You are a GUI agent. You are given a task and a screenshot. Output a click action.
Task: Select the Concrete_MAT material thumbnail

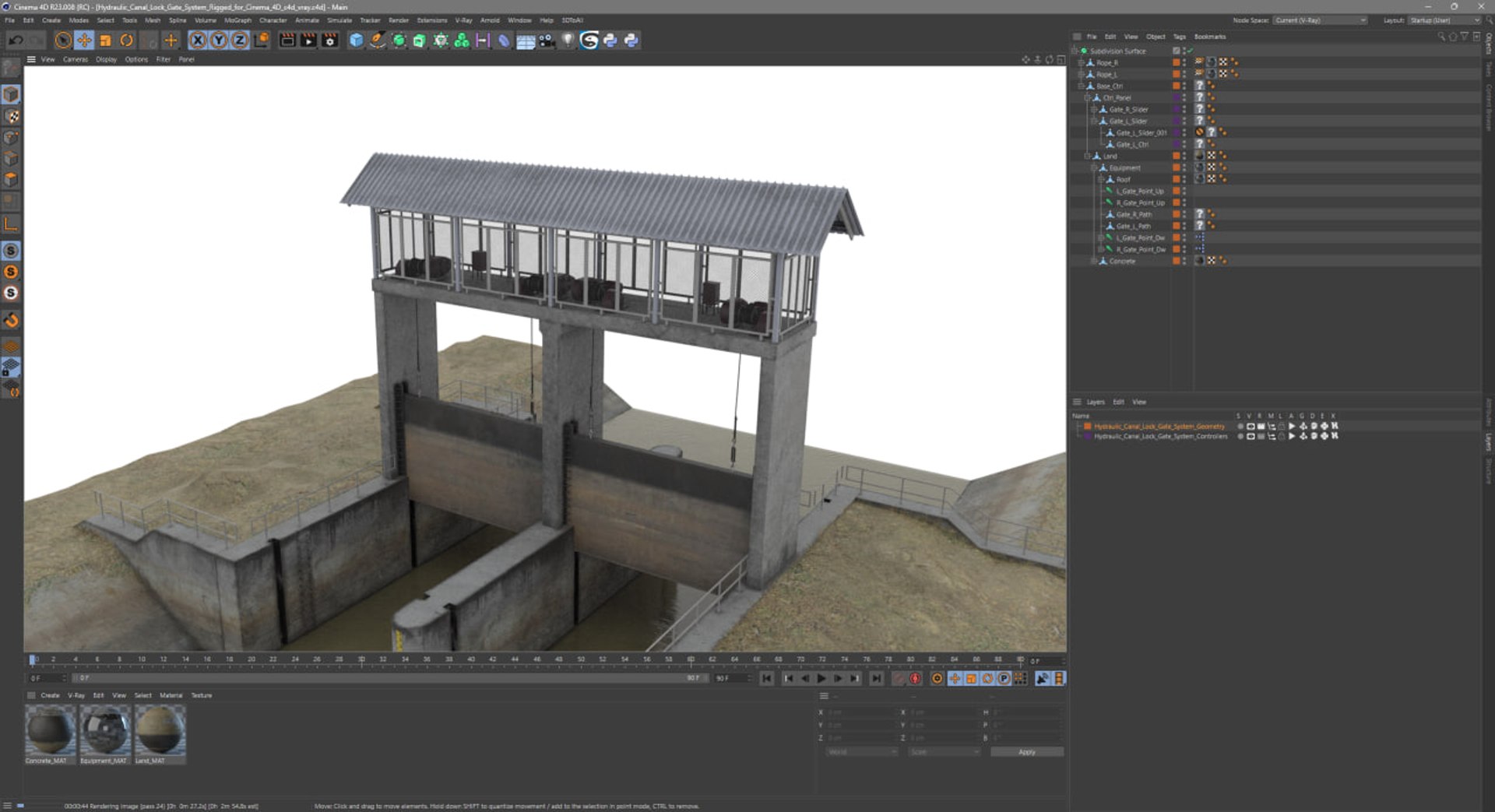click(x=51, y=730)
